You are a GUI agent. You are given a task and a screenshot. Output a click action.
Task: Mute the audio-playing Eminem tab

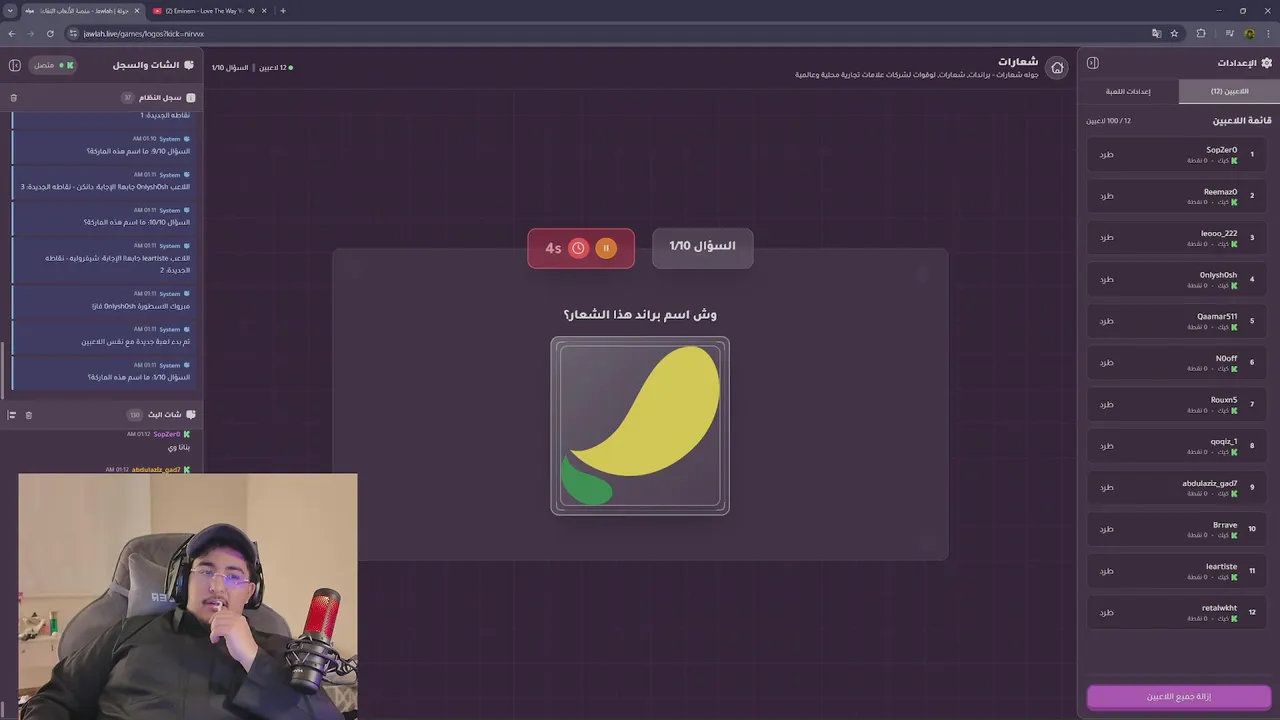[251, 11]
